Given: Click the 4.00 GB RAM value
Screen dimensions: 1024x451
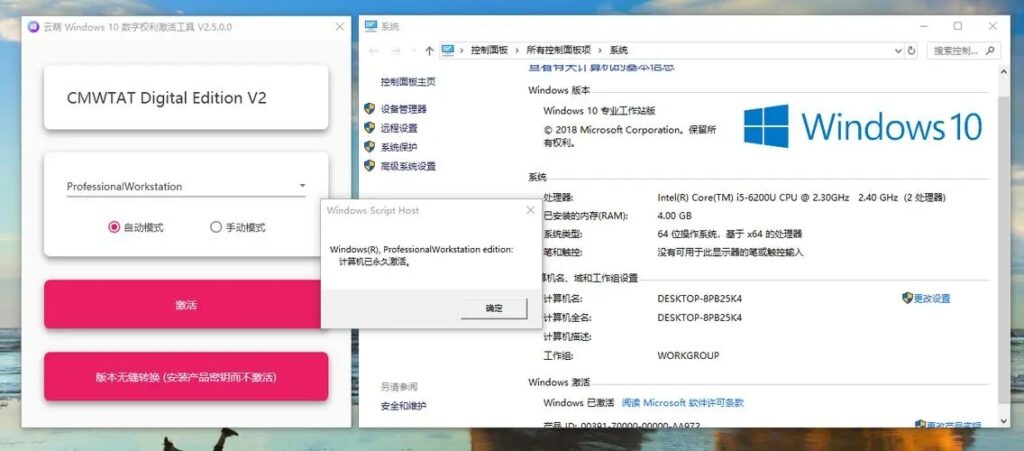Looking at the screenshot, I should pos(674,215).
